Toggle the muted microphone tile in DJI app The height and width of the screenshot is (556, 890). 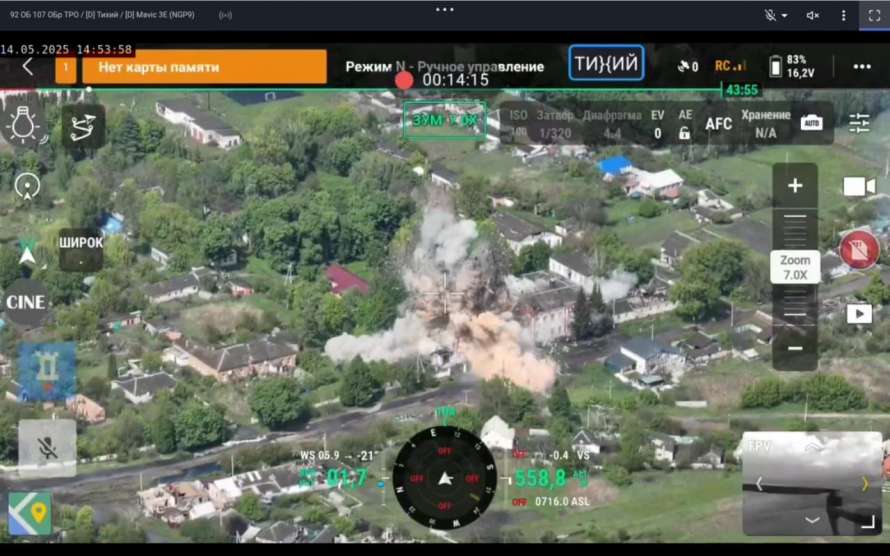[x=48, y=448]
